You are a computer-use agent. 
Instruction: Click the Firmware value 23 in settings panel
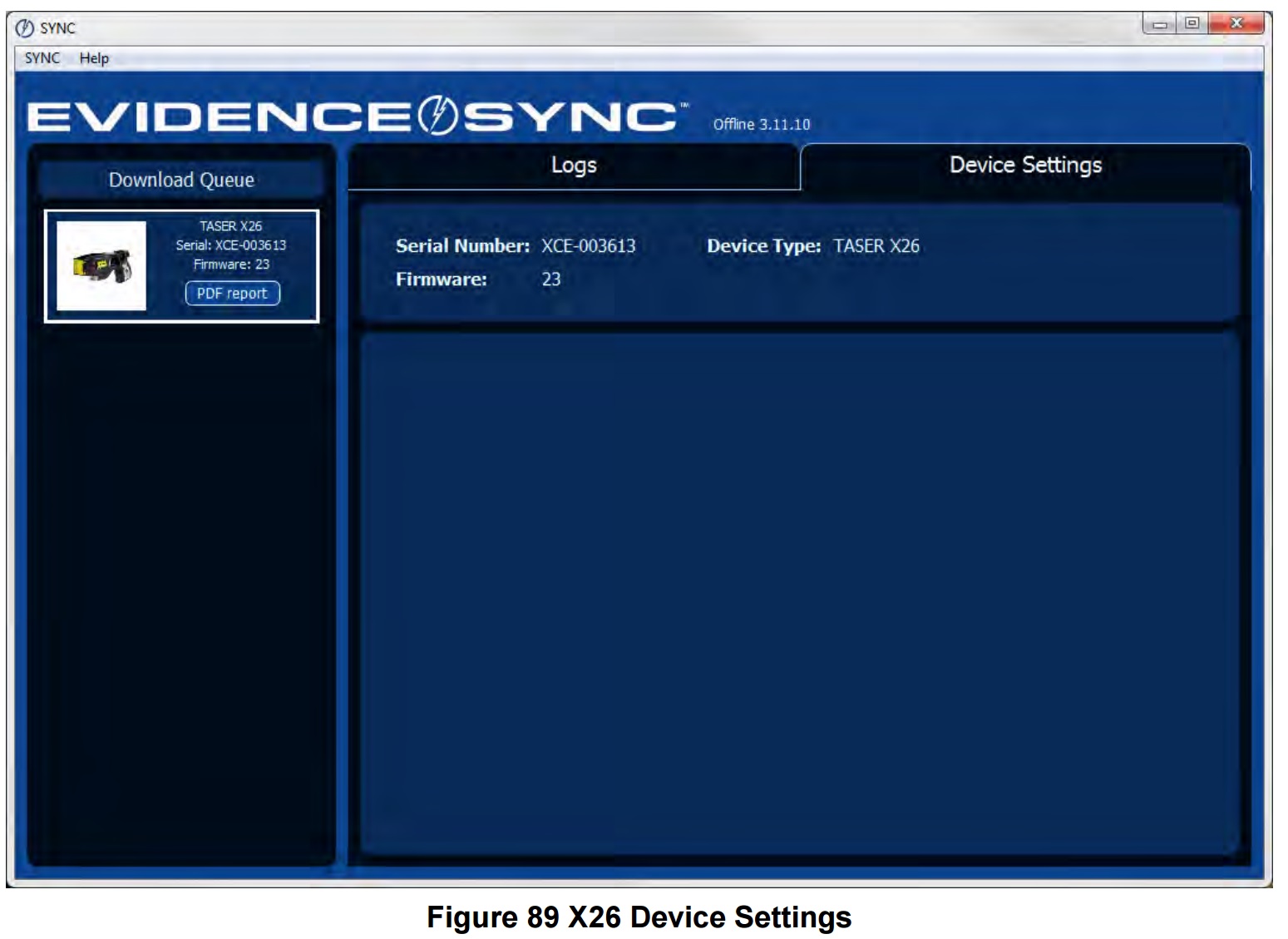(551, 279)
